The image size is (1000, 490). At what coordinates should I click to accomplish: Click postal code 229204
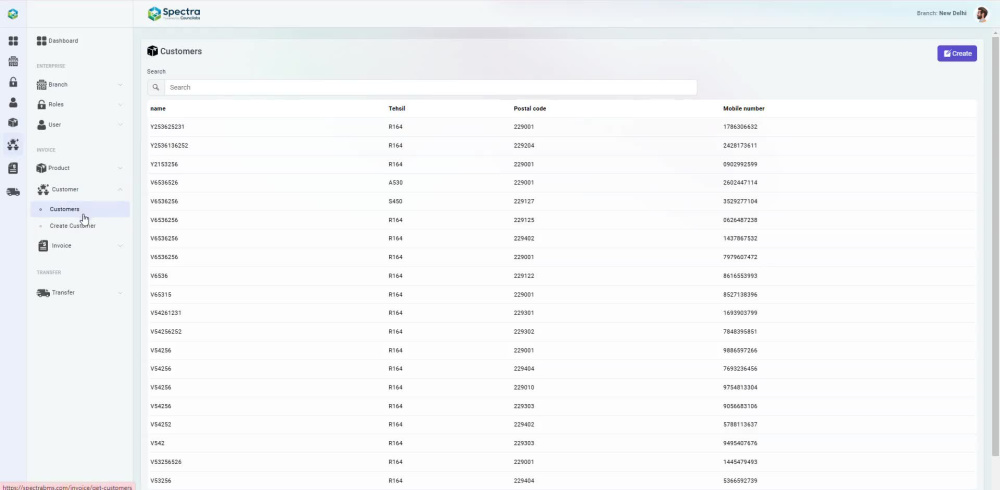click(524, 145)
